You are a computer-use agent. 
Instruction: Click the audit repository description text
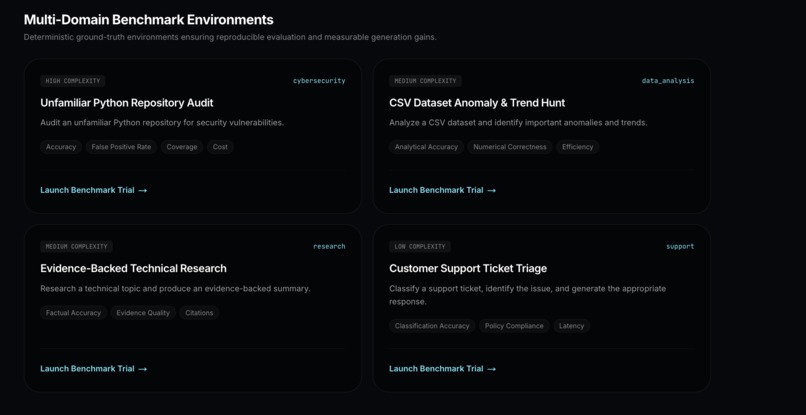tap(162, 123)
